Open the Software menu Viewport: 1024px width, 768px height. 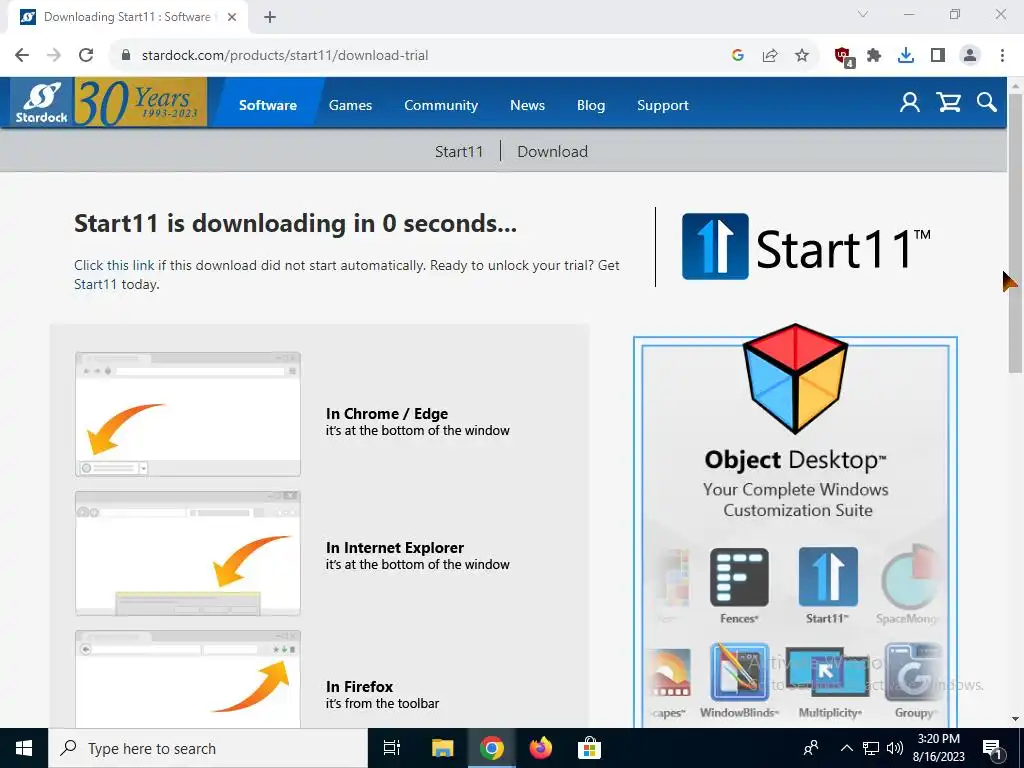click(268, 105)
